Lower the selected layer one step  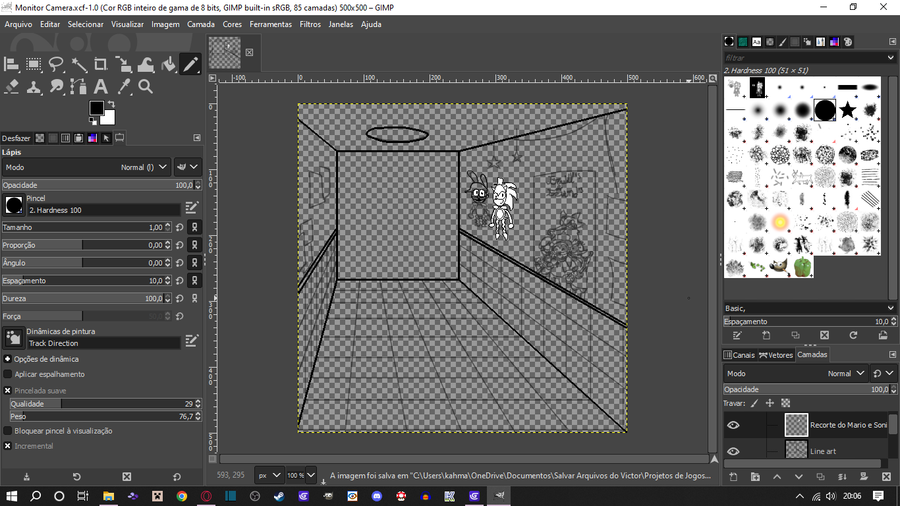coord(799,477)
